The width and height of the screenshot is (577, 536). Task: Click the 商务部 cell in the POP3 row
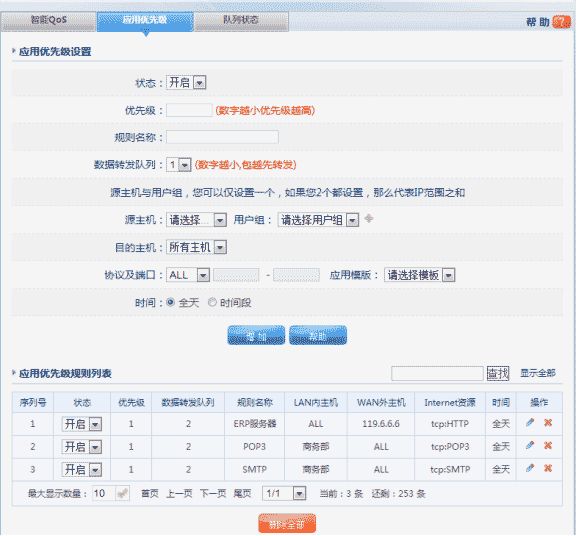click(316, 447)
